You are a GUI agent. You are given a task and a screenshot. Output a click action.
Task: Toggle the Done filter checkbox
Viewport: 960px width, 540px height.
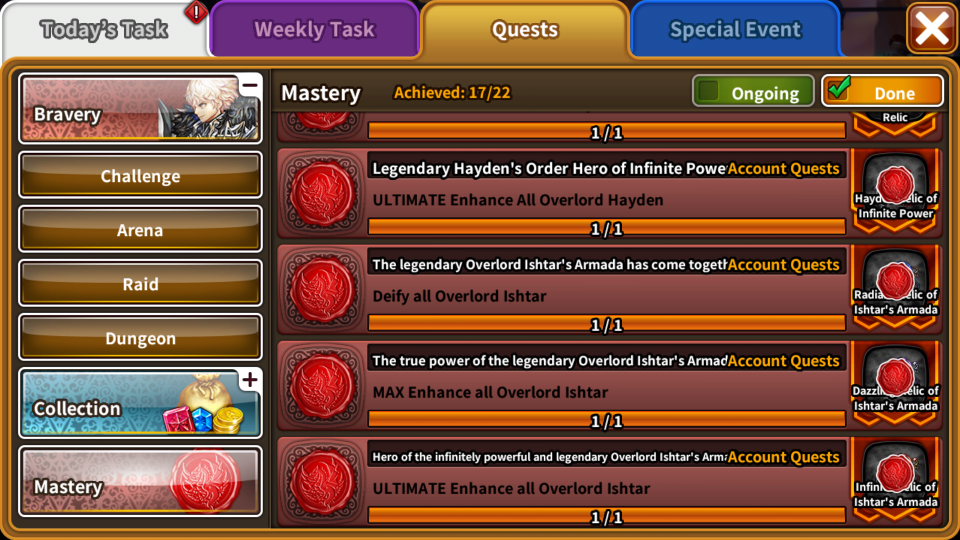click(838, 90)
